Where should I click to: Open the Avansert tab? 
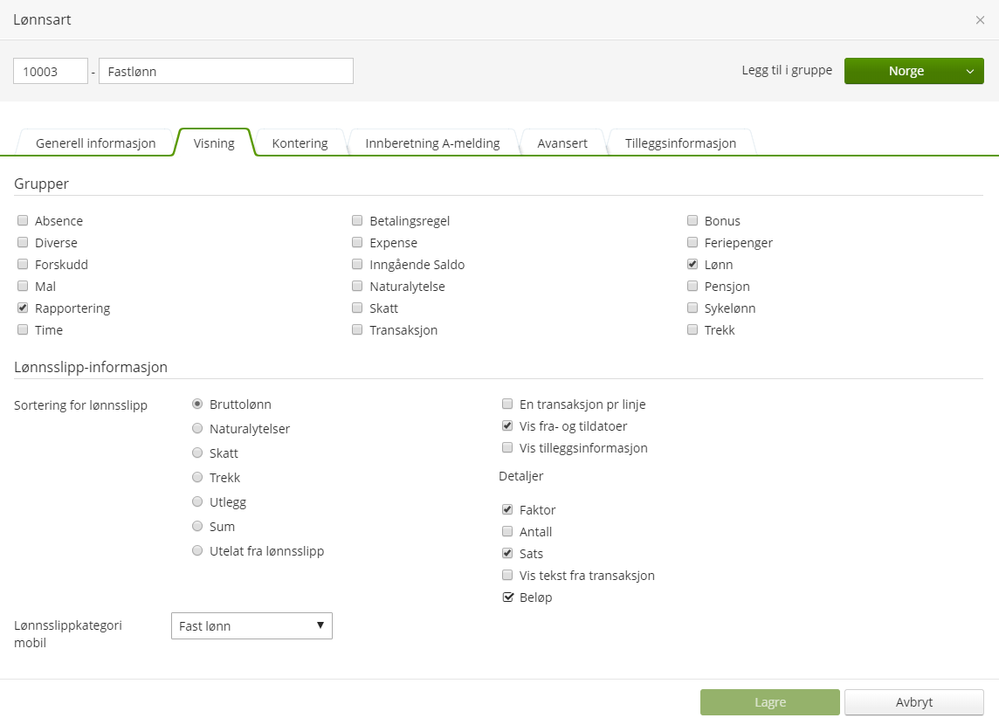[562, 143]
